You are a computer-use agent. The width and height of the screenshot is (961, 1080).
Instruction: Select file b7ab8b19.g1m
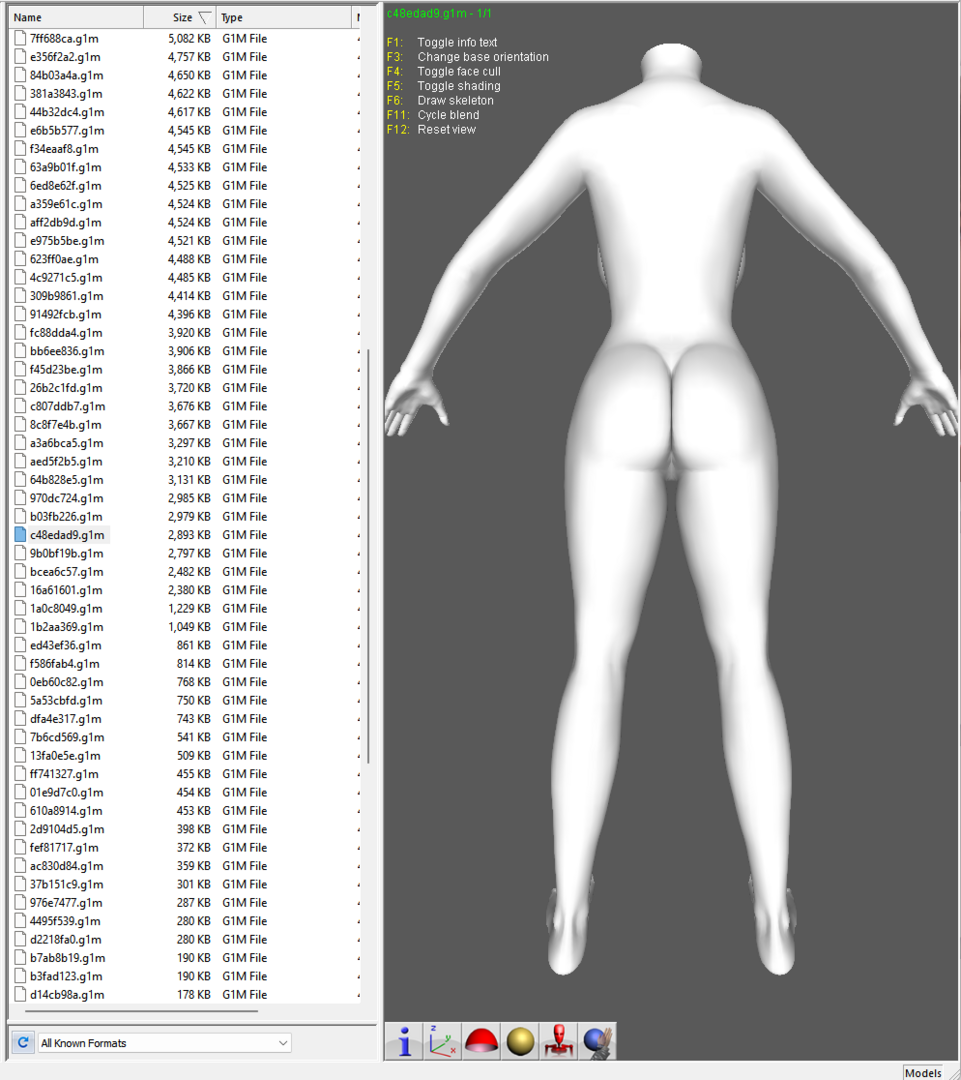click(x=67, y=957)
